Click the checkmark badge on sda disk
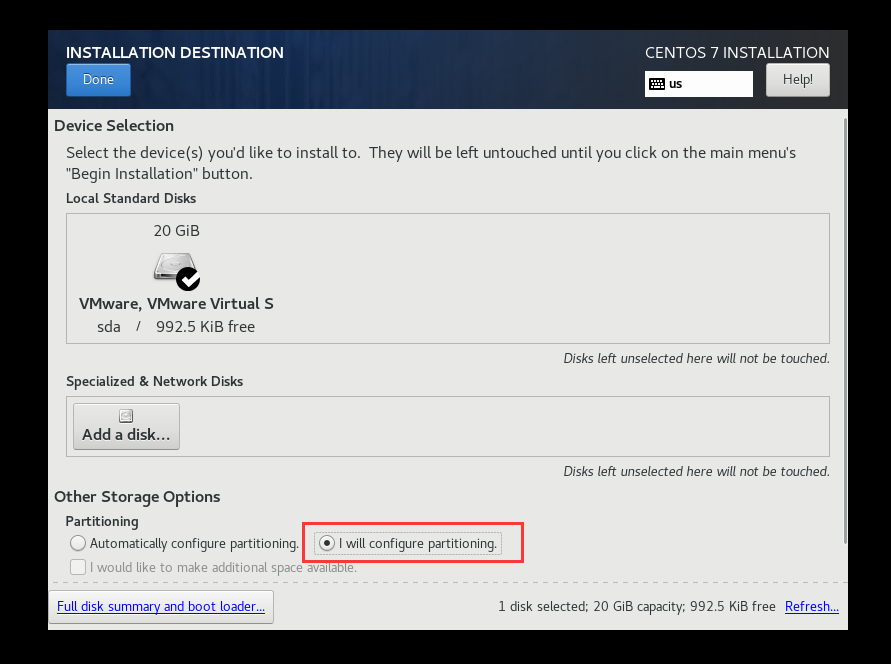This screenshot has height=664, width=891. [x=188, y=279]
